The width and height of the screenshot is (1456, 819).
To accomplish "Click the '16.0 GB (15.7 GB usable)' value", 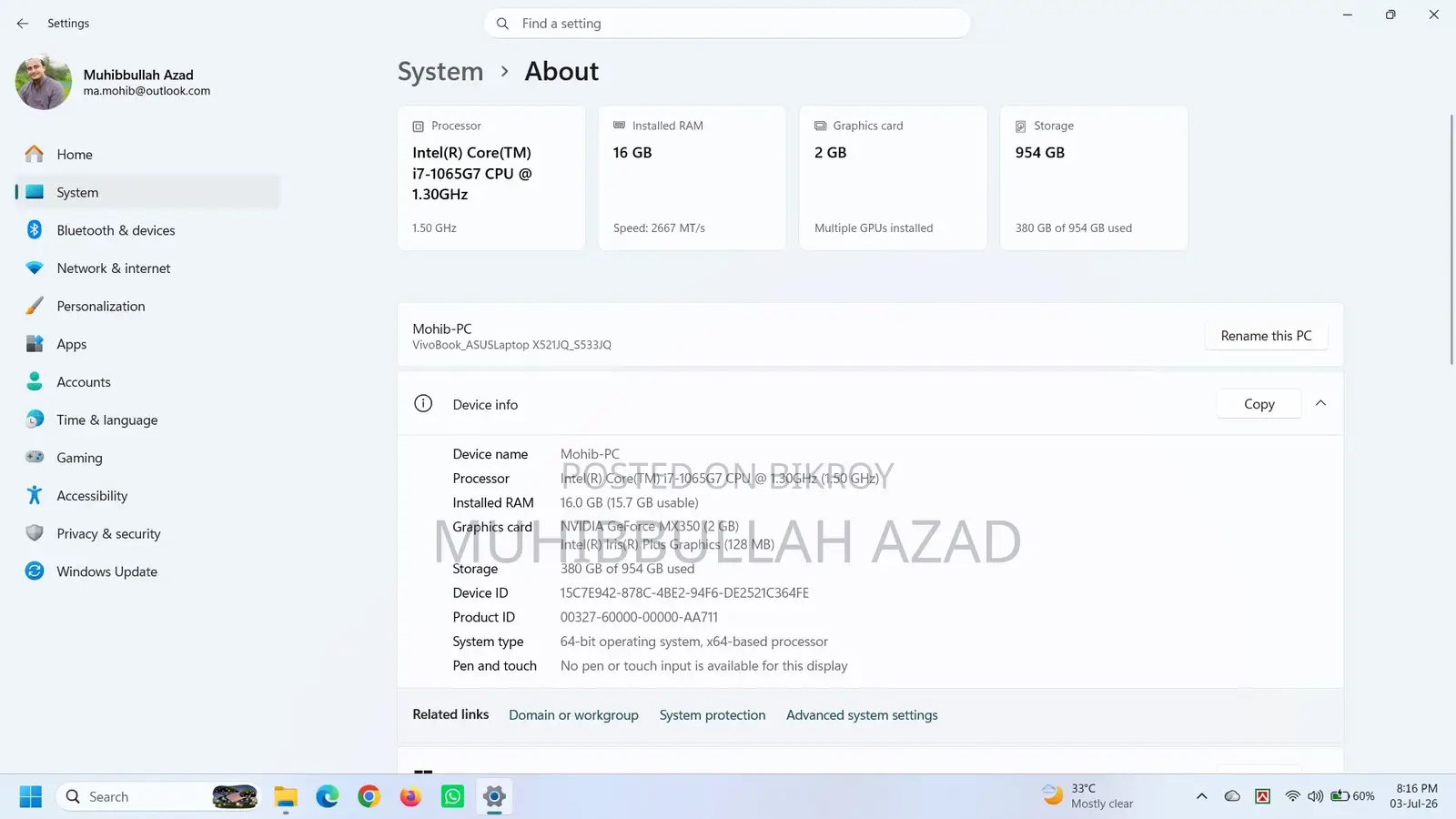I will (630, 502).
